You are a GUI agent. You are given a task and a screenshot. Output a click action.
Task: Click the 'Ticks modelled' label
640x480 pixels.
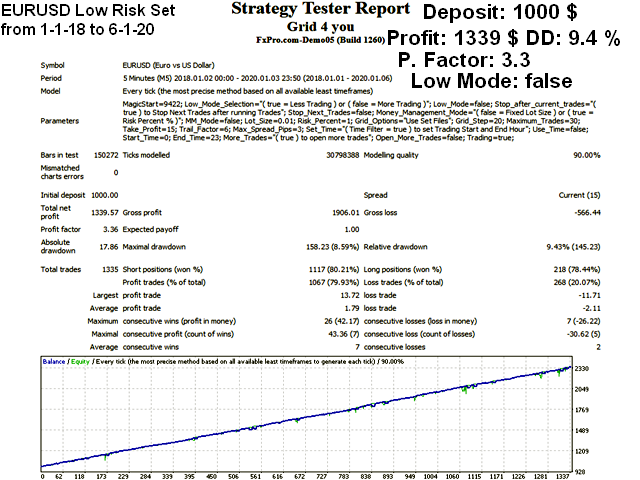(146, 155)
